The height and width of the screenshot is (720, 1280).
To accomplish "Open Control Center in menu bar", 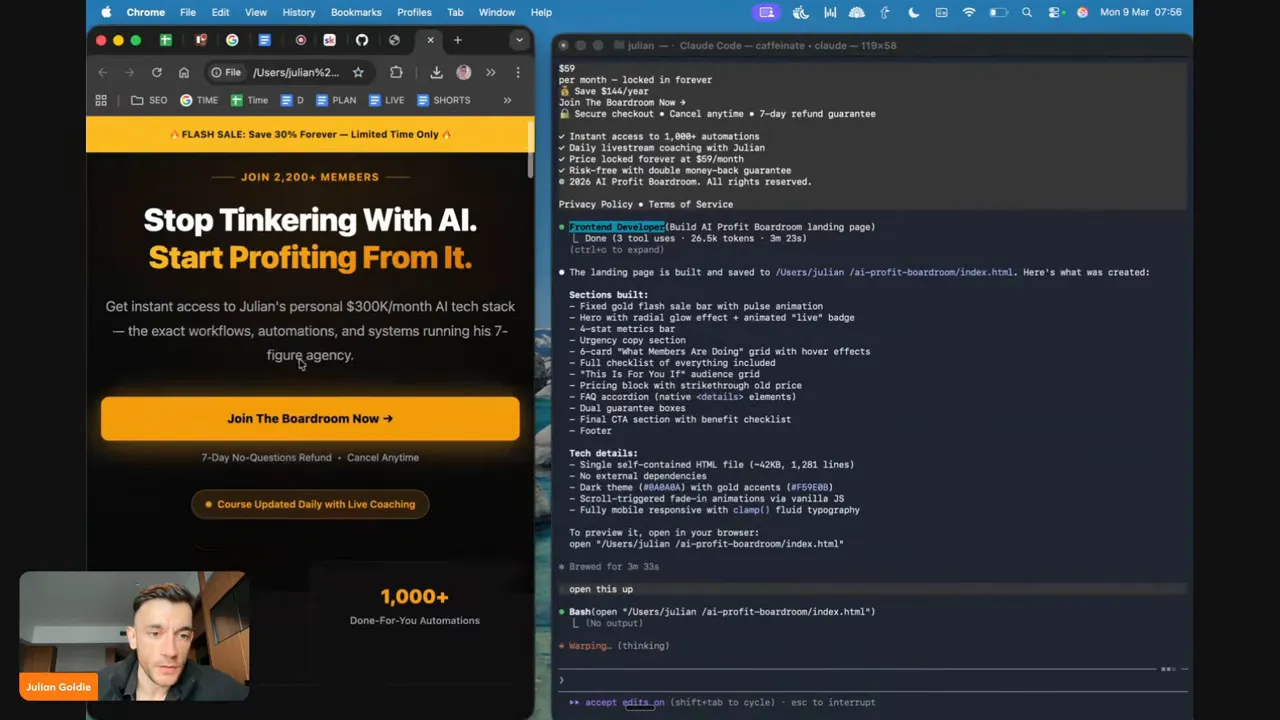I will point(1055,12).
